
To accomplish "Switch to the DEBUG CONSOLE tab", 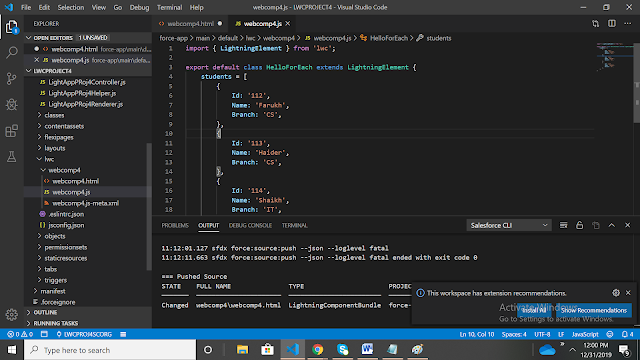I will (x=250, y=225).
